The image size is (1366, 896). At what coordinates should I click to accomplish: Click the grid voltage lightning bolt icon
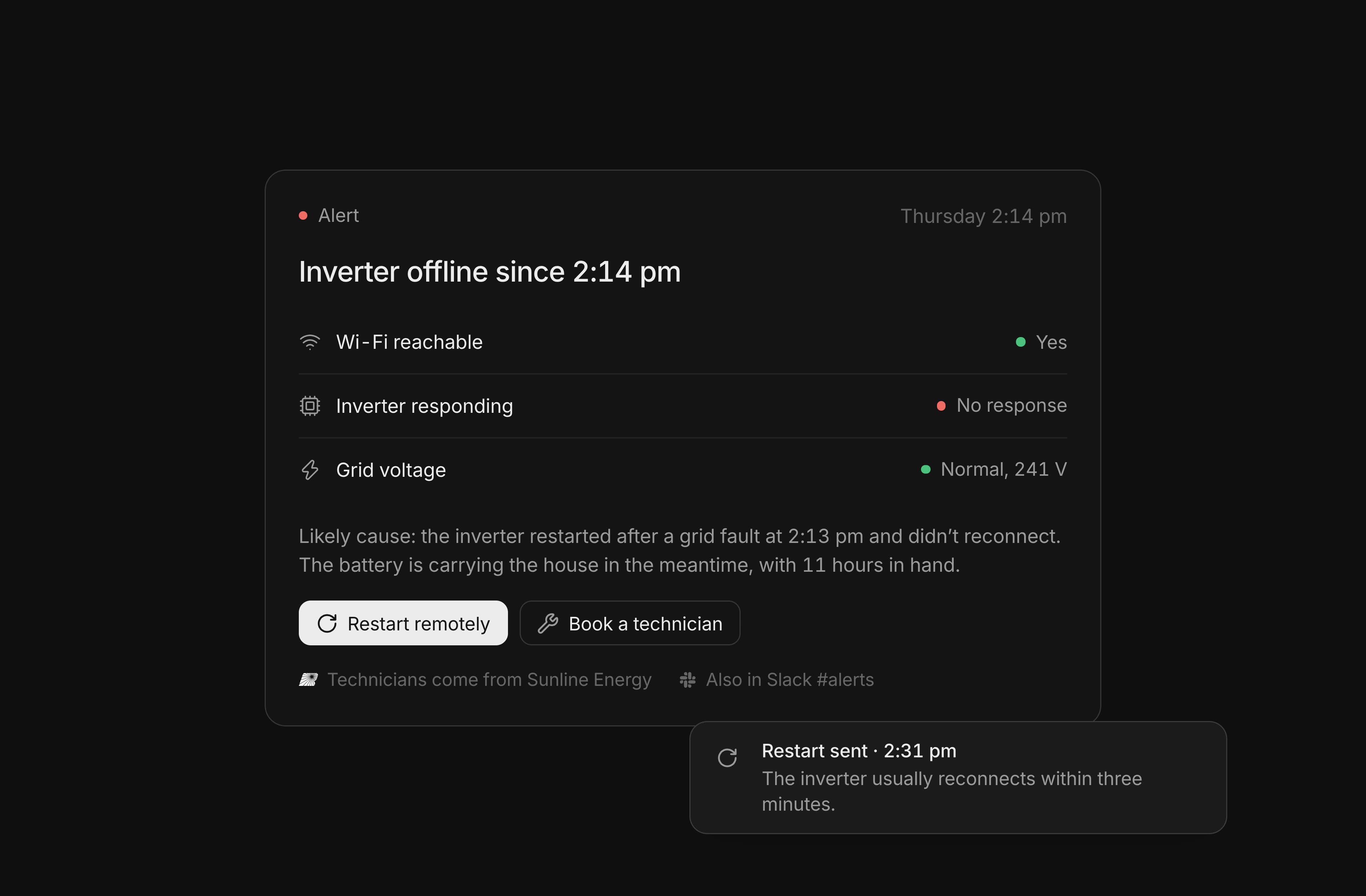pos(310,470)
